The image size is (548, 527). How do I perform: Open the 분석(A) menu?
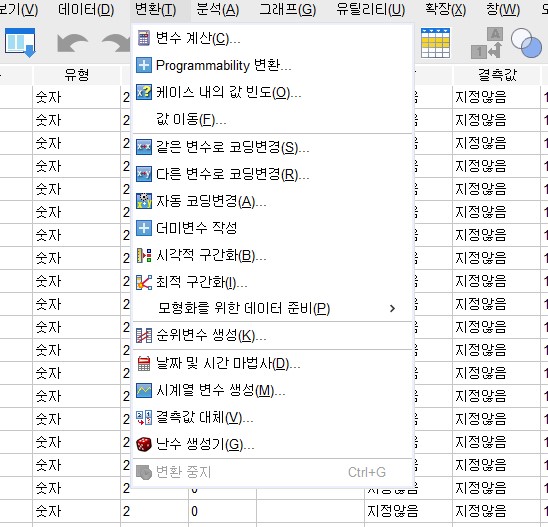[x=217, y=9]
